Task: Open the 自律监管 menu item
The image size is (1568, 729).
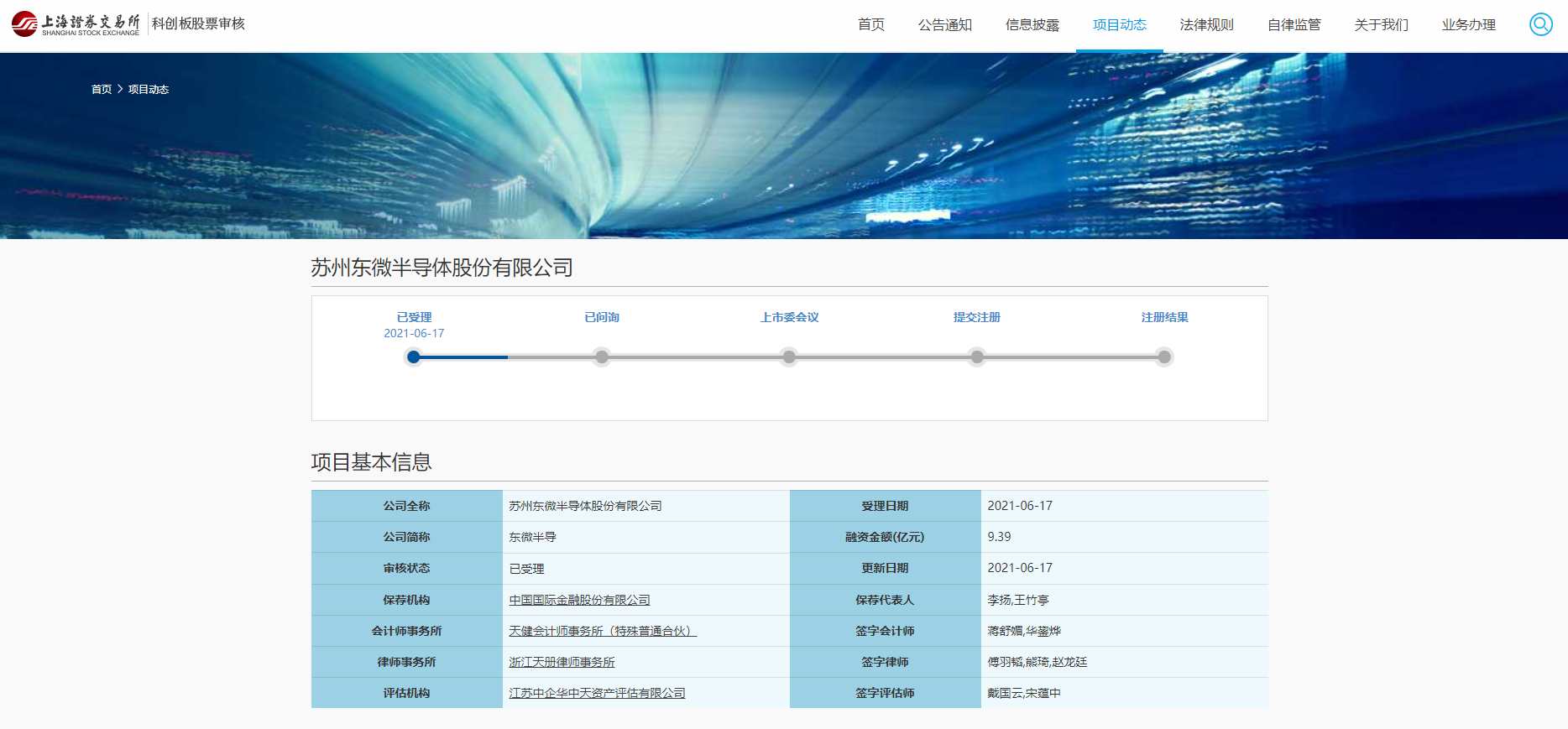Action: click(x=1294, y=25)
